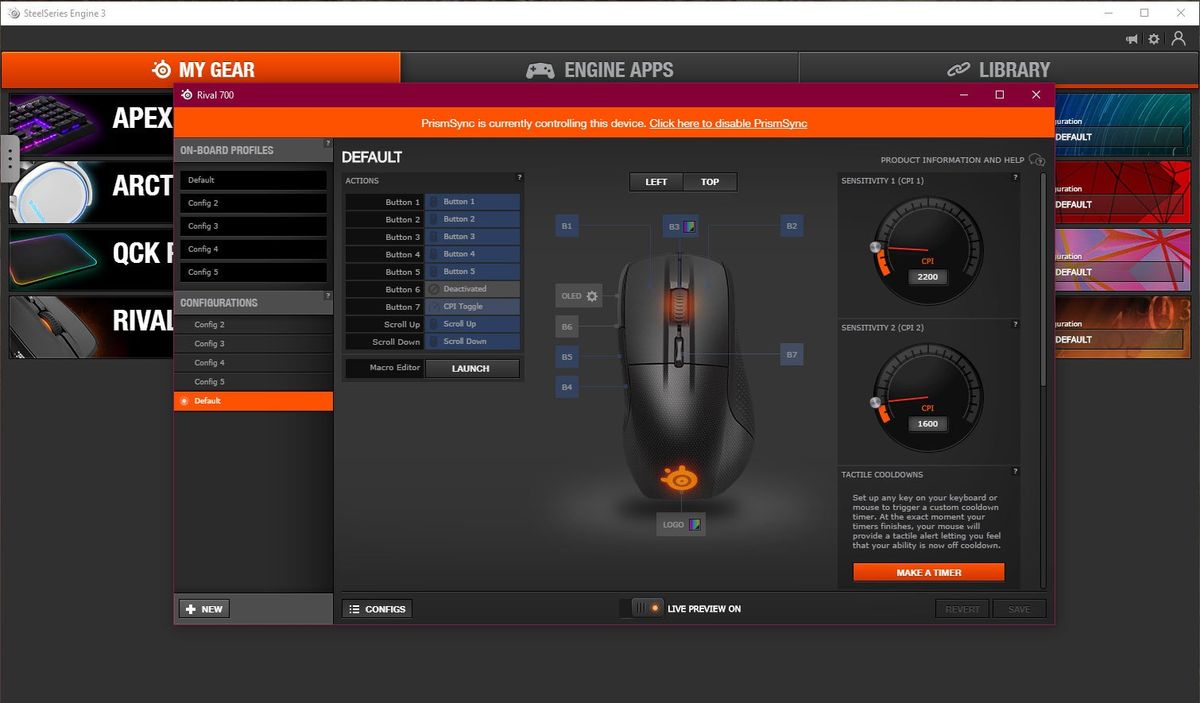1200x703 pixels.
Task: Open the Product Information and Help icon
Action: point(1037,159)
